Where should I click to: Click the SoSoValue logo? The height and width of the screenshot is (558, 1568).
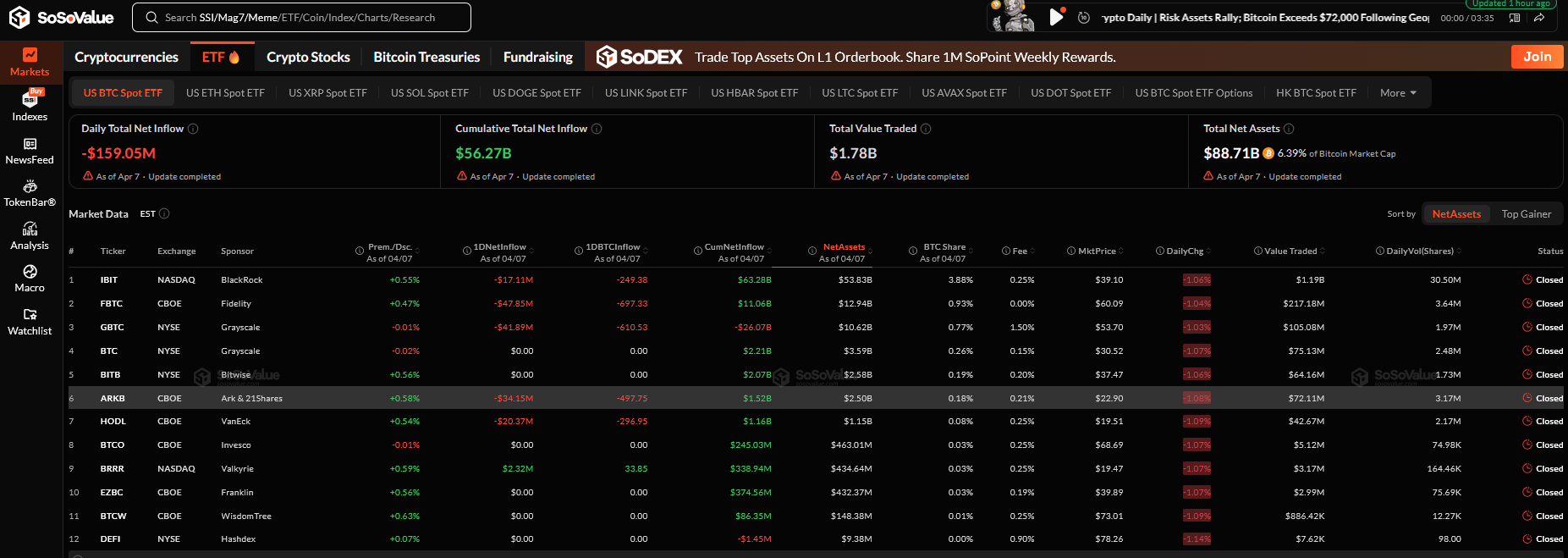pyautogui.click(x=61, y=17)
